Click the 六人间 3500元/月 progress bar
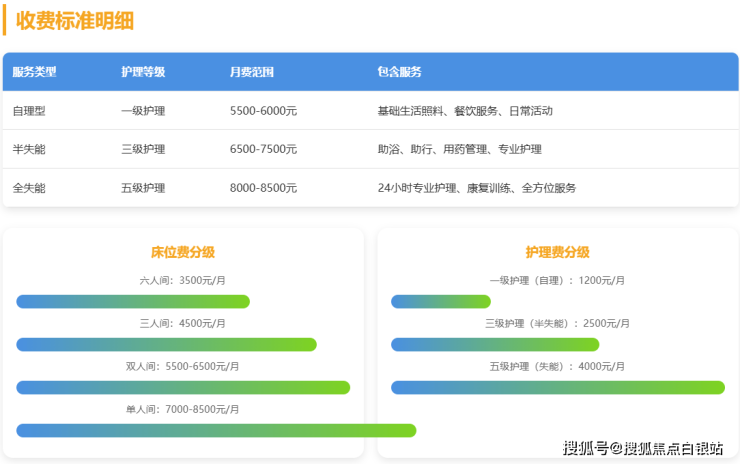The image size is (740, 464). click(133, 302)
